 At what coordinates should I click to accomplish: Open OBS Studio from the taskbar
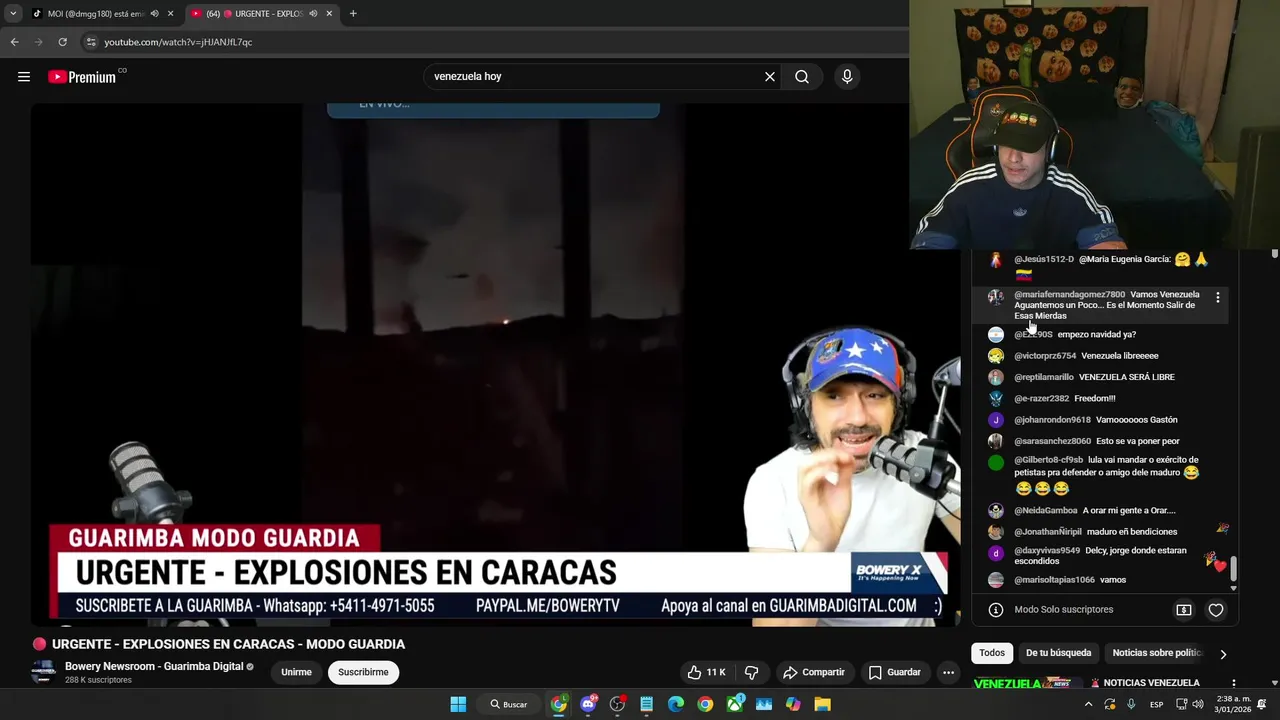point(617,704)
